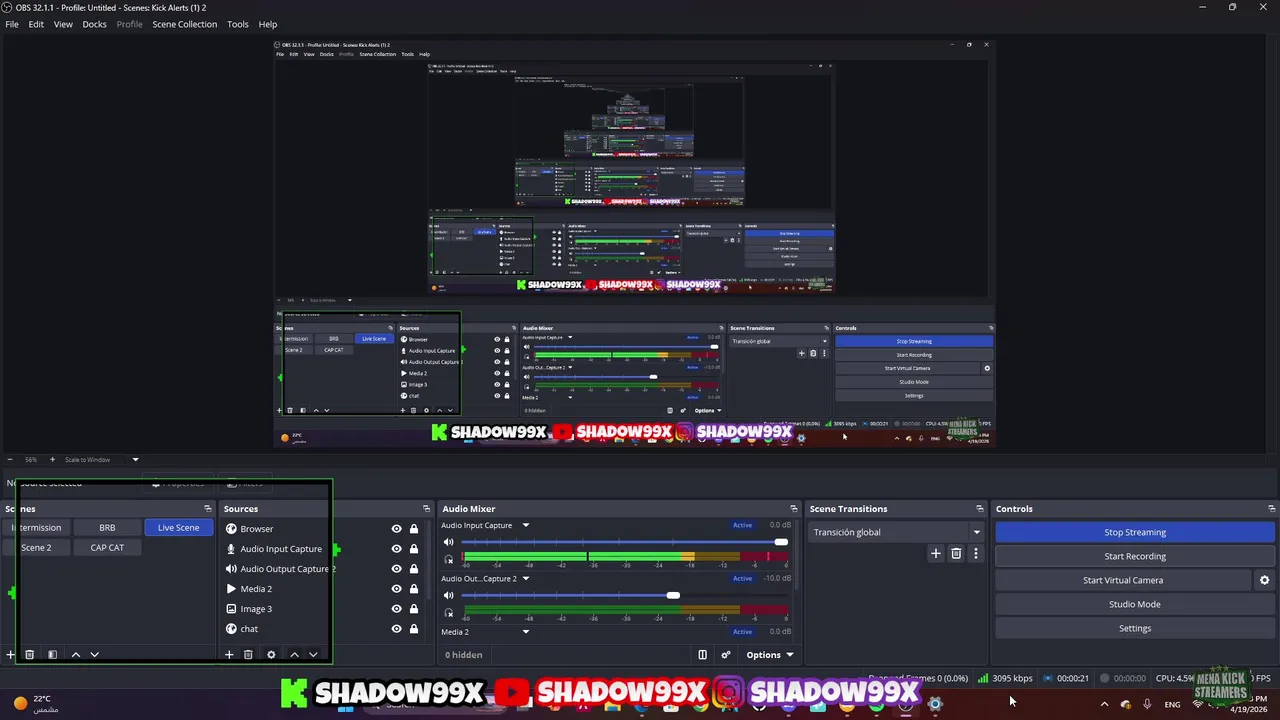Open the File menu
The image size is (1280, 720).
click(x=12, y=24)
